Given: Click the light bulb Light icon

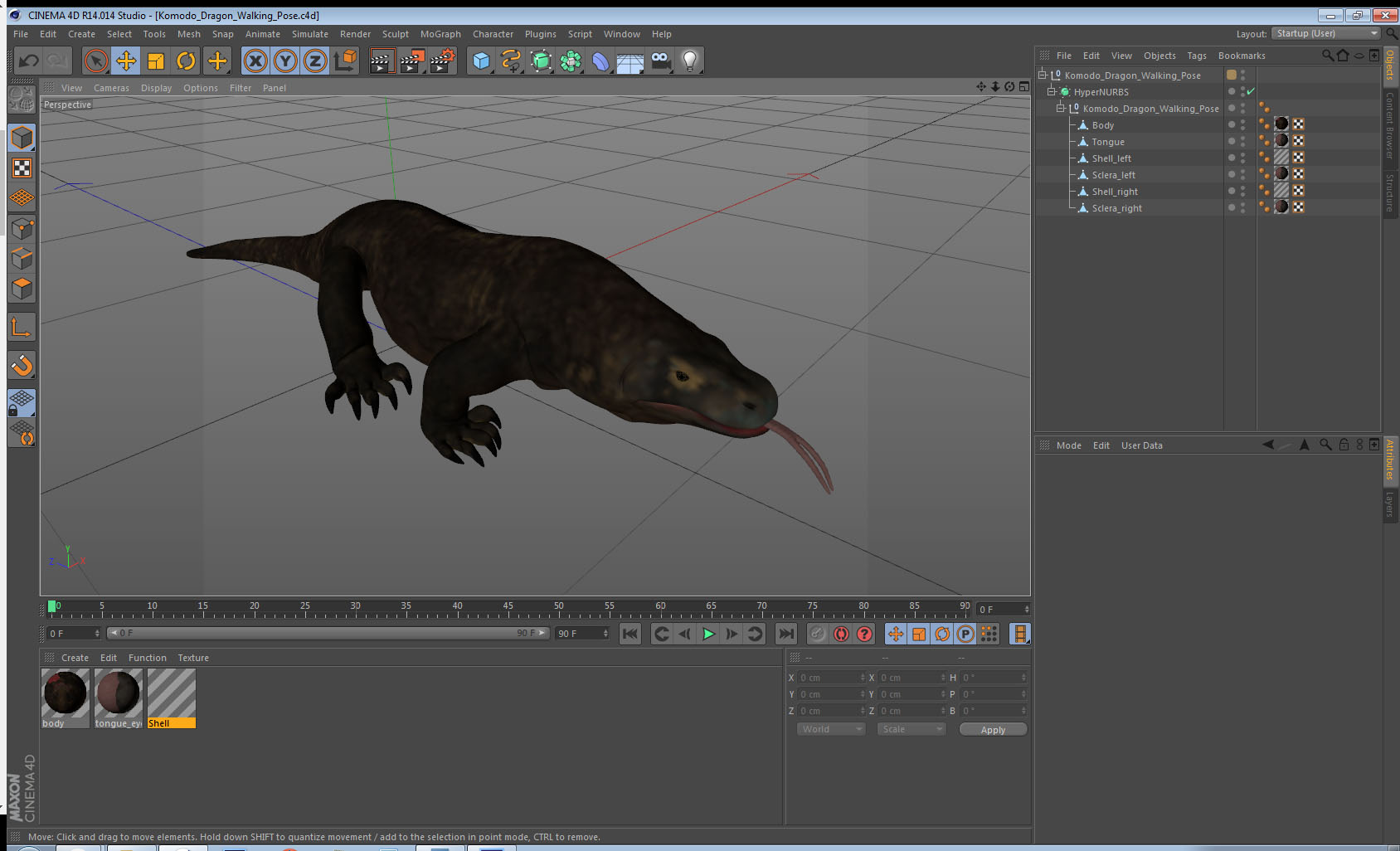Looking at the screenshot, I should pyautogui.click(x=689, y=61).
